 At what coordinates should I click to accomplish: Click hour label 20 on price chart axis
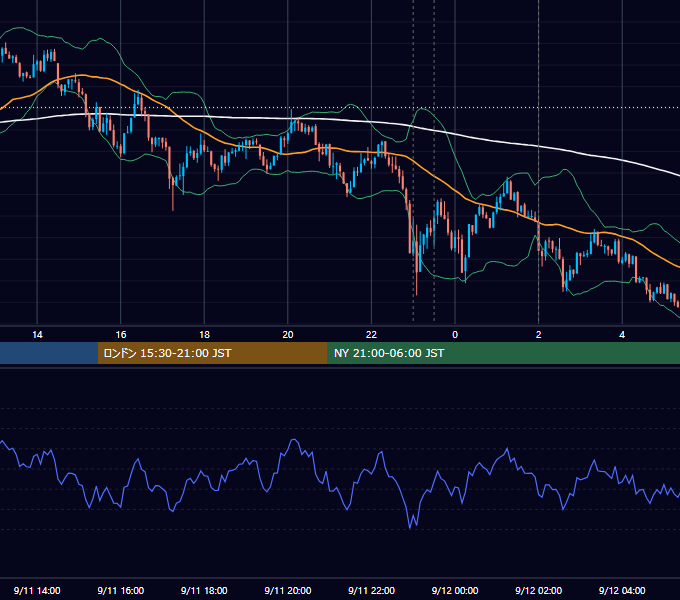(288, 335)
